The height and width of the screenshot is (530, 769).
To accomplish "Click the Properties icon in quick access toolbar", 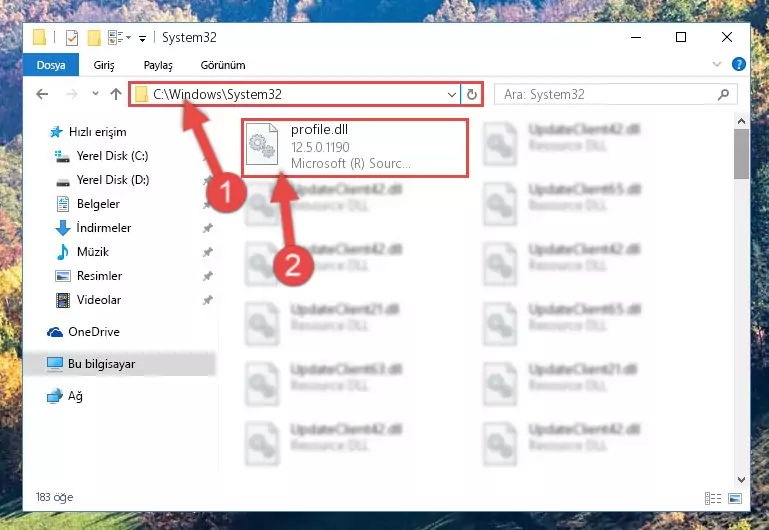I will (x=72, y=37).
